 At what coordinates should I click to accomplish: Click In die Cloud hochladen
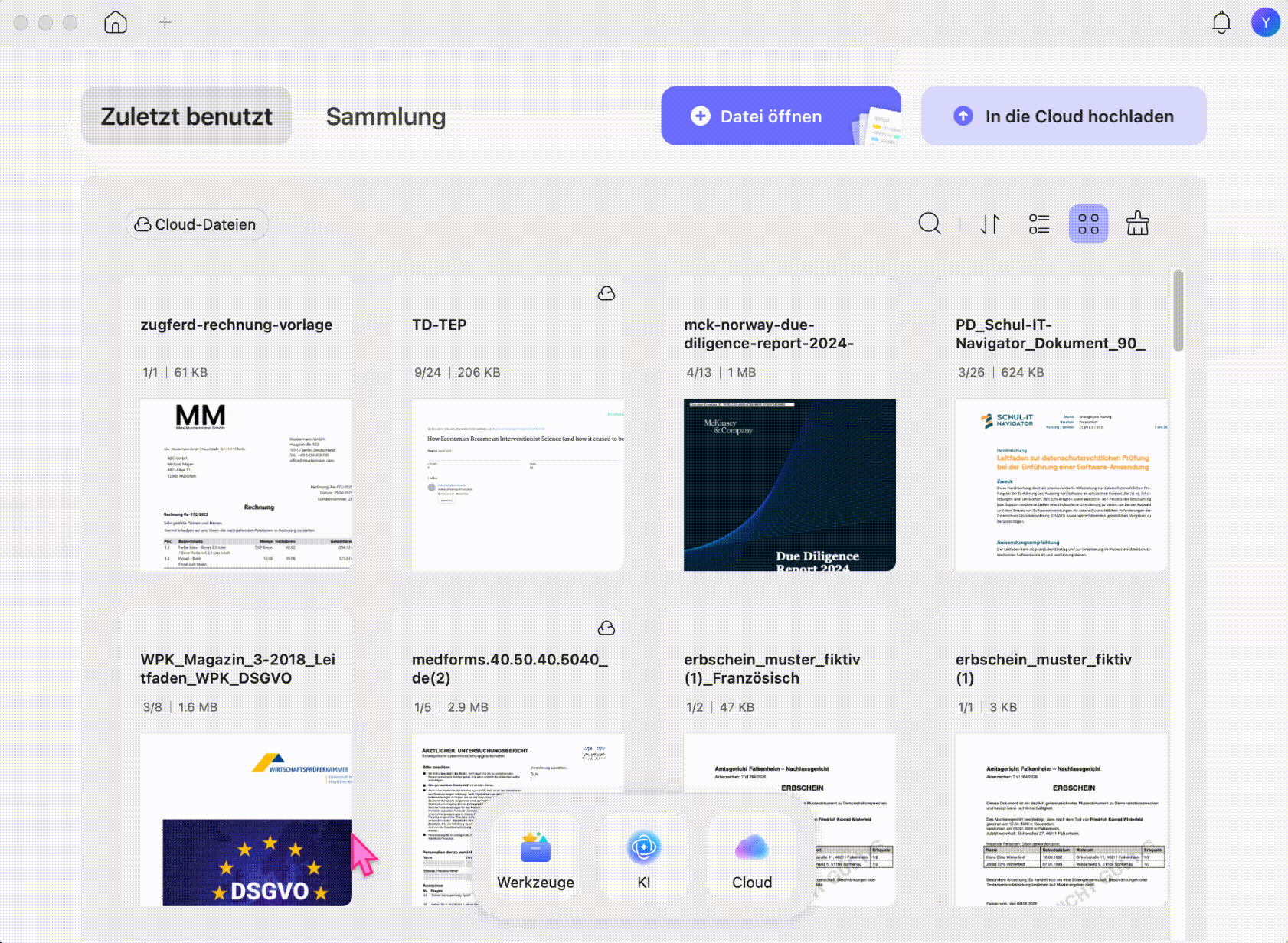[1064, 116]
